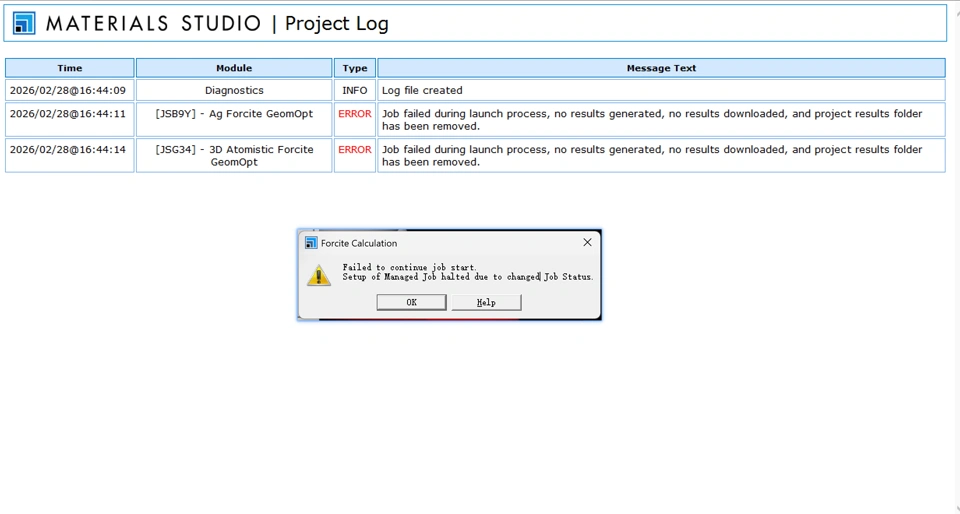The width and height of the screenshot is (960, 514).
Task: Click the 'Failed to continue job start' dialog text
Action: (x=410, y=267)
